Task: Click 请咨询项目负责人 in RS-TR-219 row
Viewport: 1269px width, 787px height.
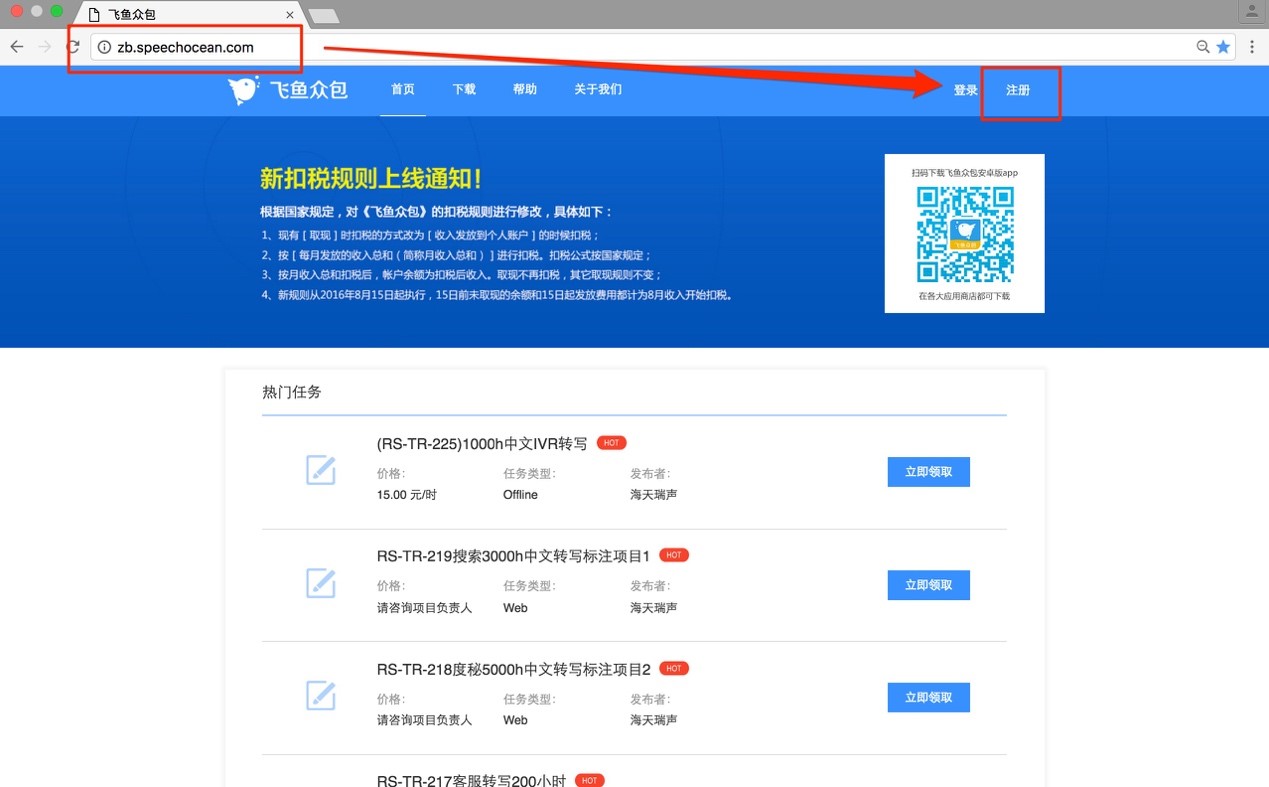Action: click(x=424, y=608)
